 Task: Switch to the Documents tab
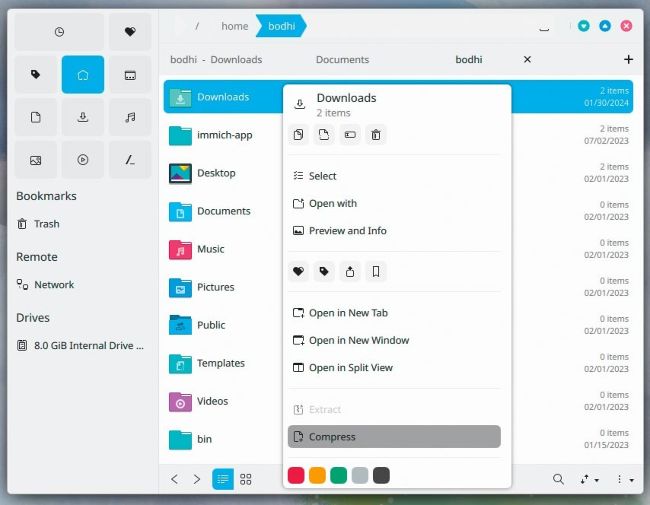point(342,60)
